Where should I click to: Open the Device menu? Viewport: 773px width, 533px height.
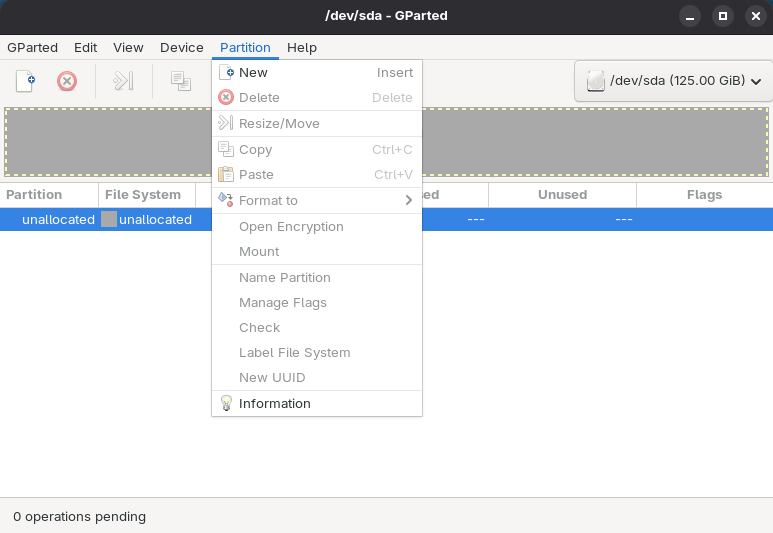coord(181,48)
